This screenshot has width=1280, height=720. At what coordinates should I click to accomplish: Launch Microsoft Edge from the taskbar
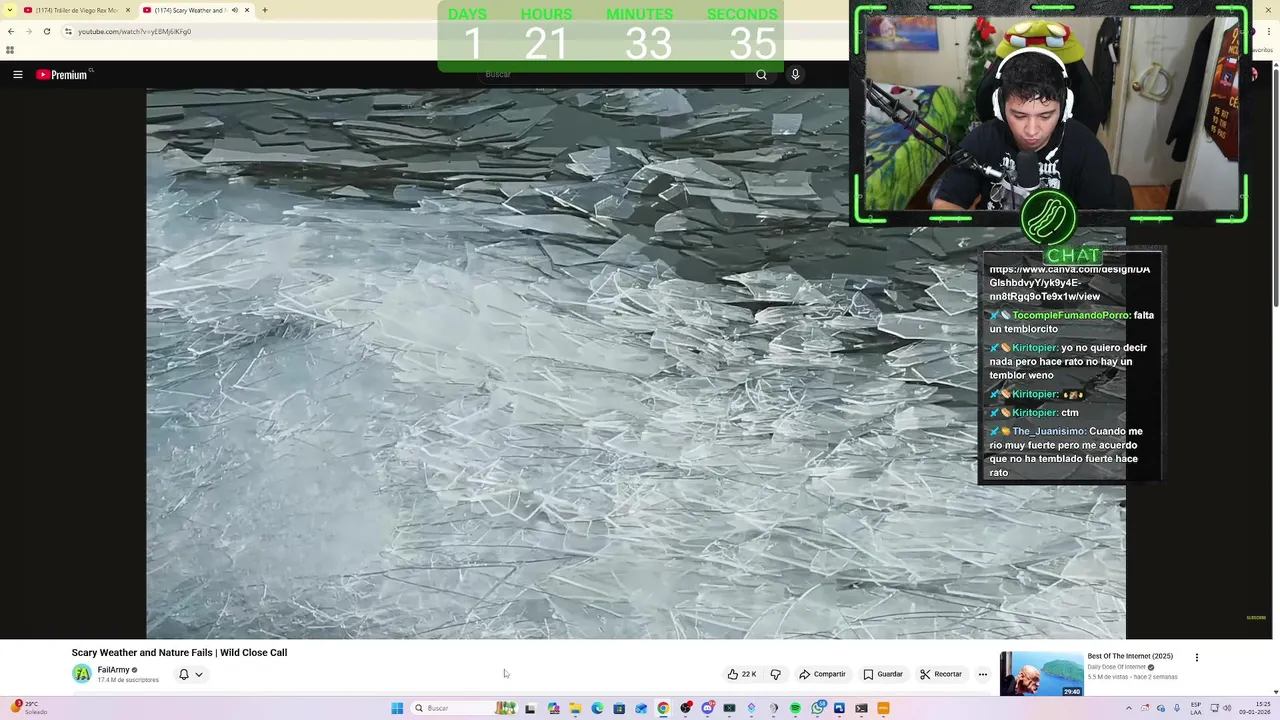(x=597, y=708)
